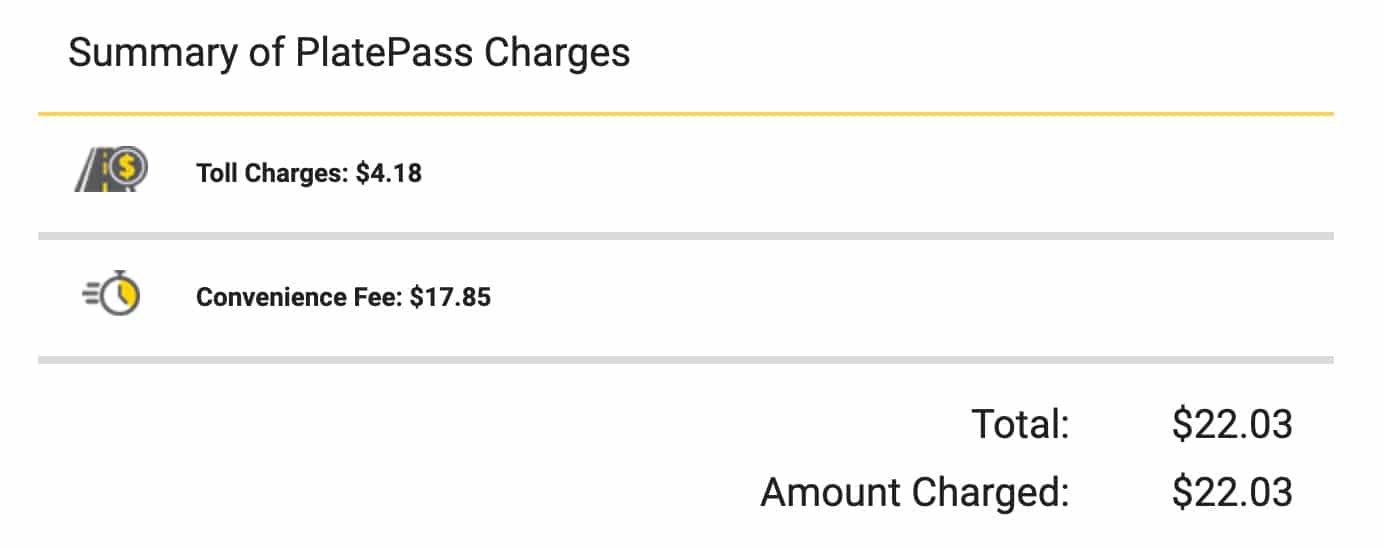
Task: Click the speed lines left of stopwatch
Action: pyautogui.click(x=90, y=294)
